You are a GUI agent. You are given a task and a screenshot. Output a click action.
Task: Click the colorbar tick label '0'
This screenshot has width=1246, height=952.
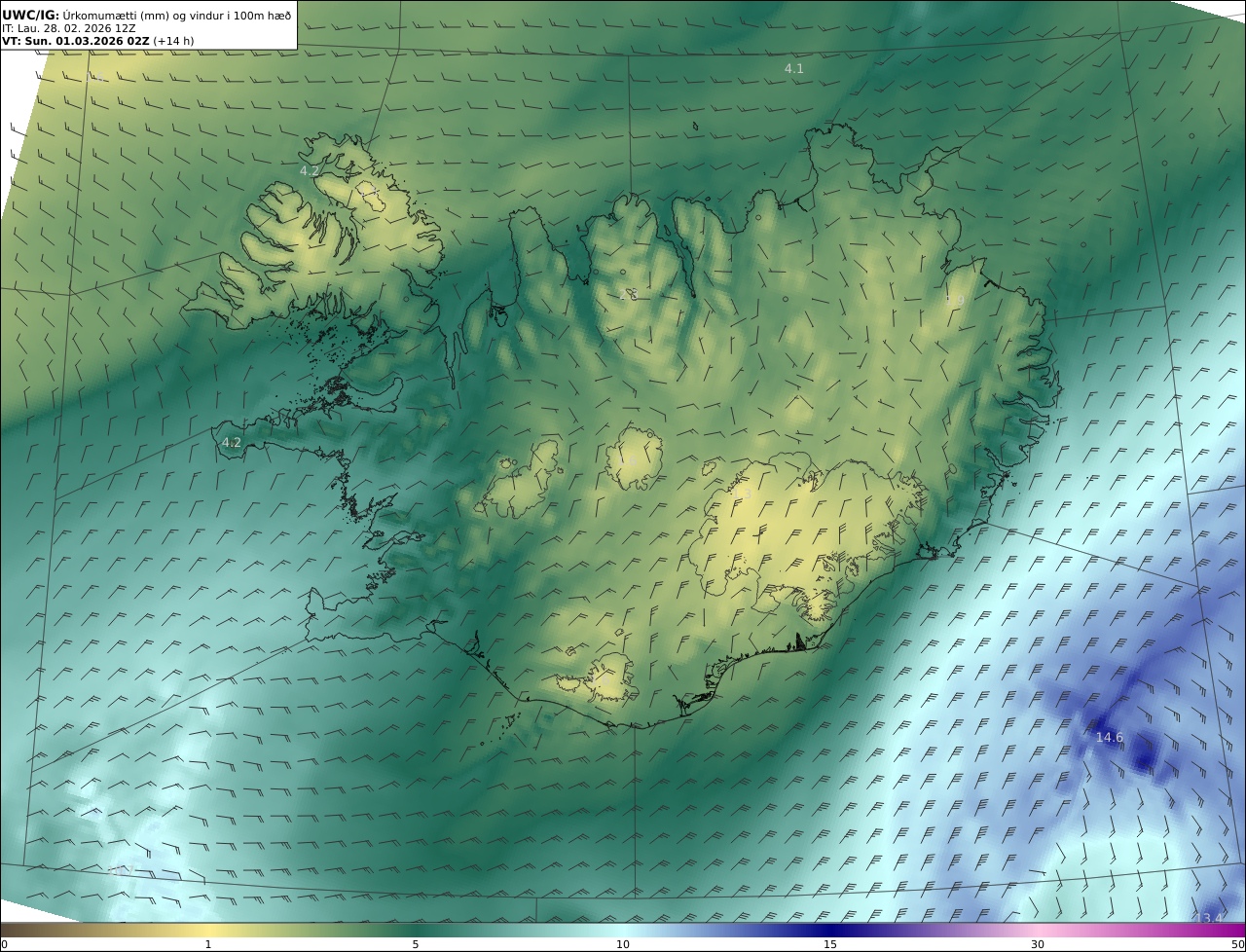pos(4,944)
